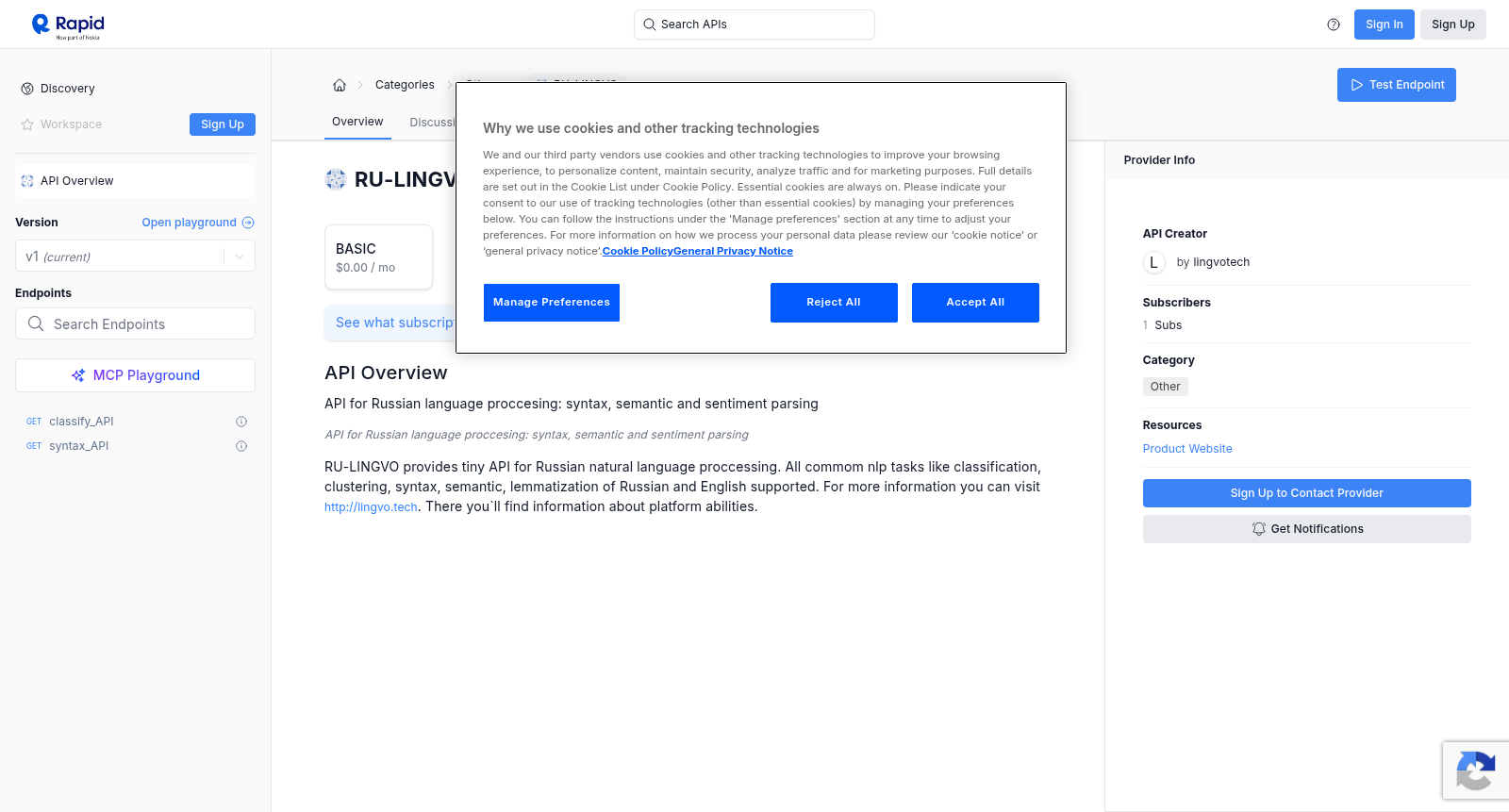The image size is (1509, 812).
Task: Click the Rapid logo in header
Action: (x=68, y=25)
